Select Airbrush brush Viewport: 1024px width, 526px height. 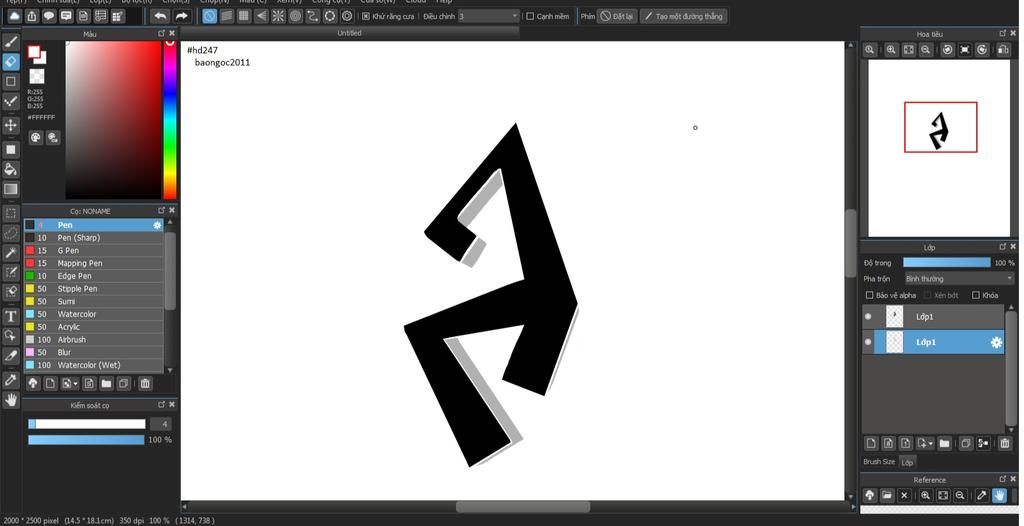[93, 340]
